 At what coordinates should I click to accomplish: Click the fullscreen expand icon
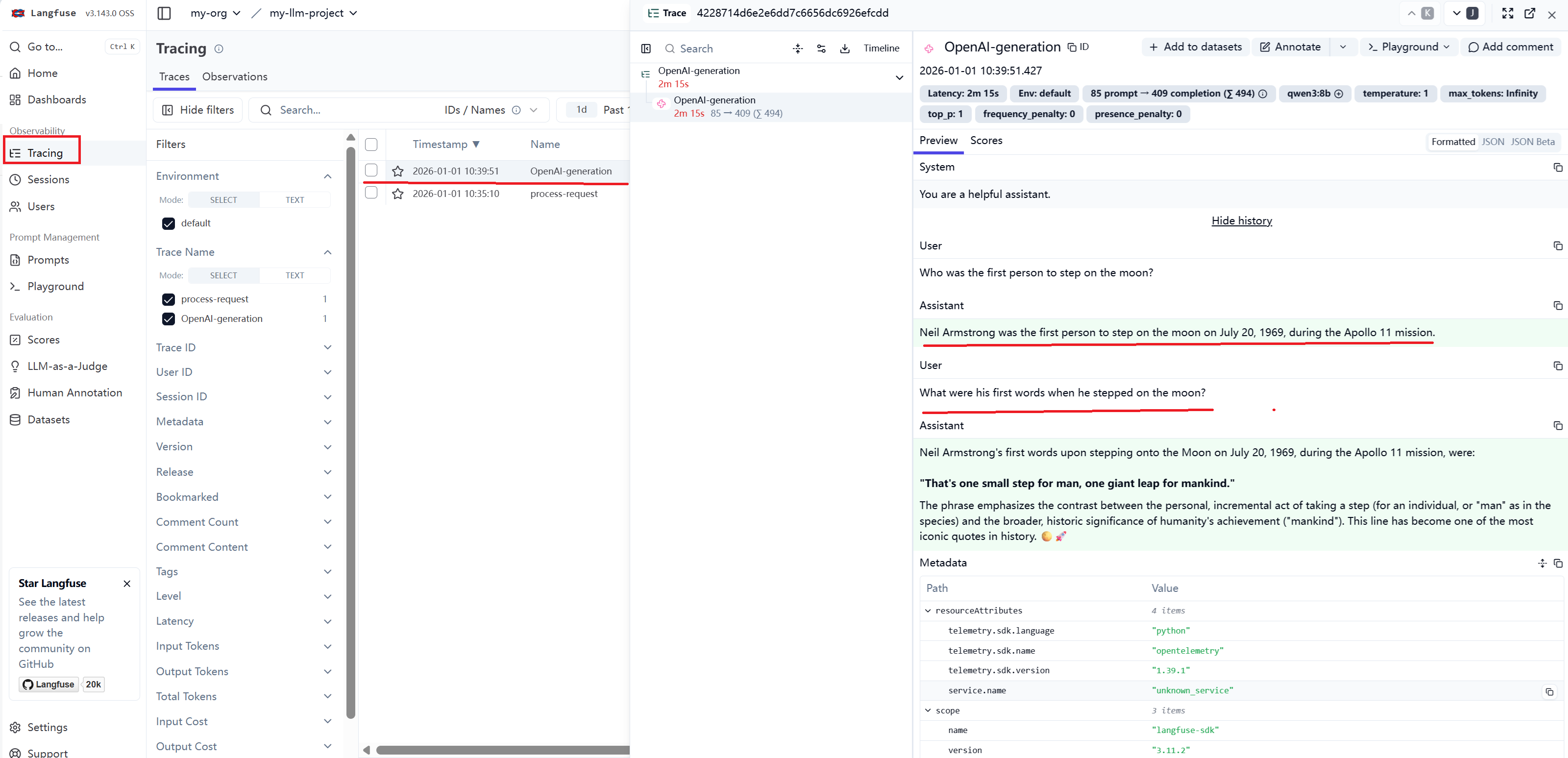pos(1507,13)
